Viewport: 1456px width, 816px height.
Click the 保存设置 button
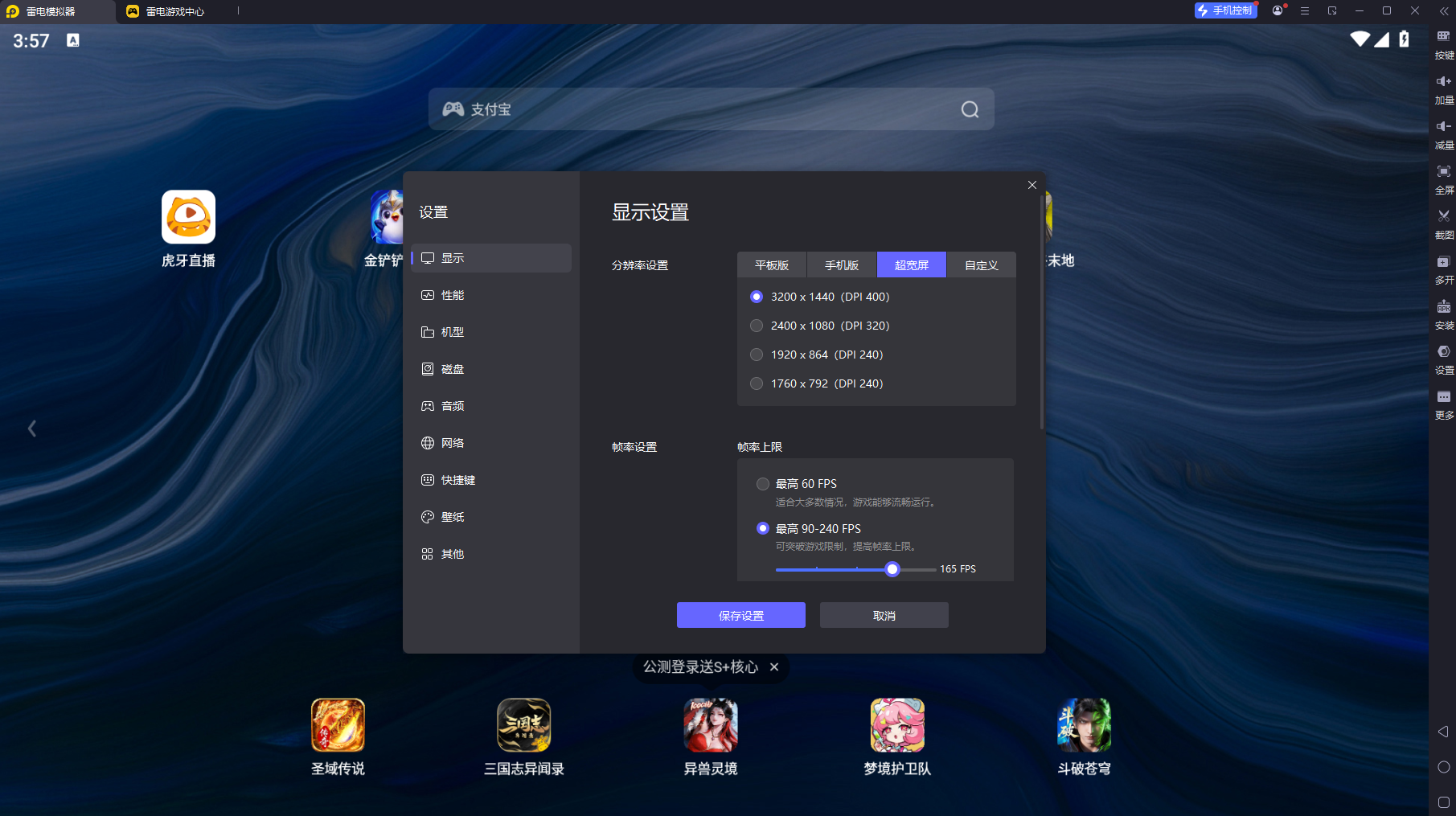point(741,615)
